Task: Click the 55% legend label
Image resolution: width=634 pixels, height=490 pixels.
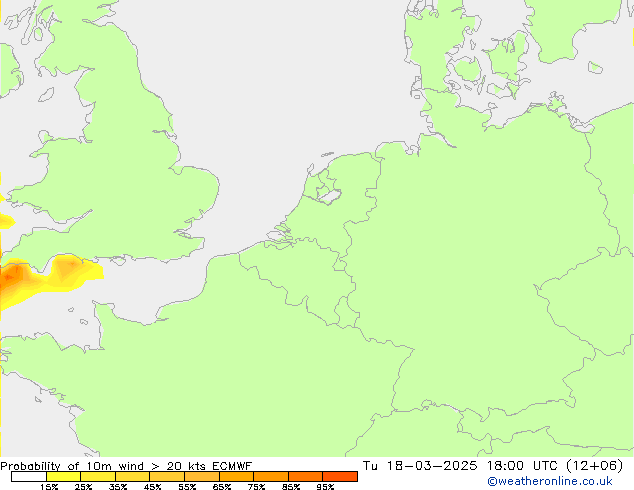Action: click(187, 486)
